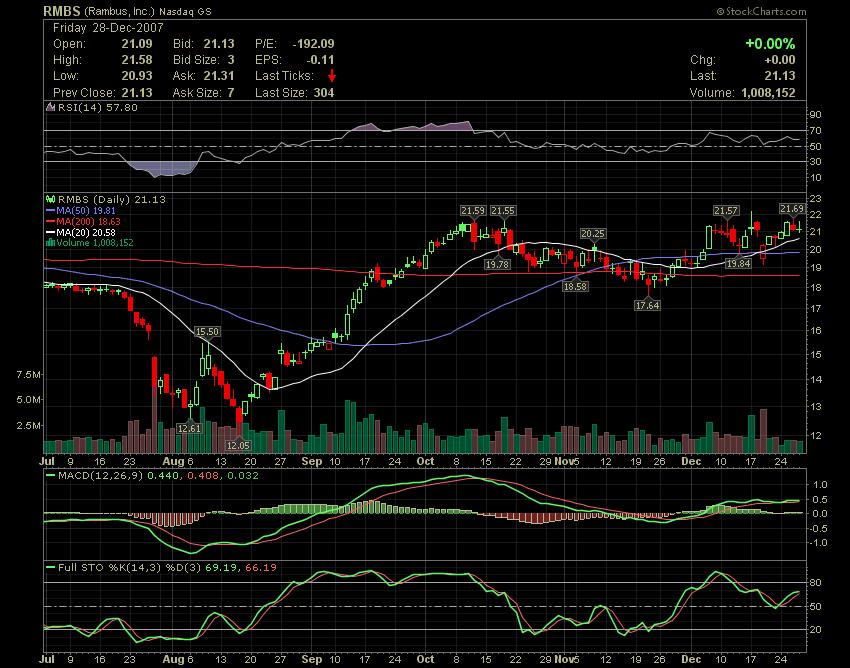Click the date 'Friday 28-Dec-2007'

[108, 28]
